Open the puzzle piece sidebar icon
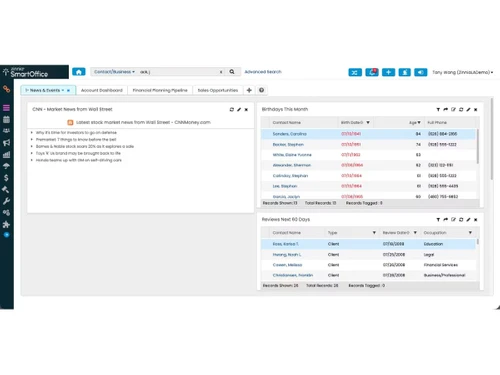This screenshot has width=500, height=375. [x=6, y=224]
